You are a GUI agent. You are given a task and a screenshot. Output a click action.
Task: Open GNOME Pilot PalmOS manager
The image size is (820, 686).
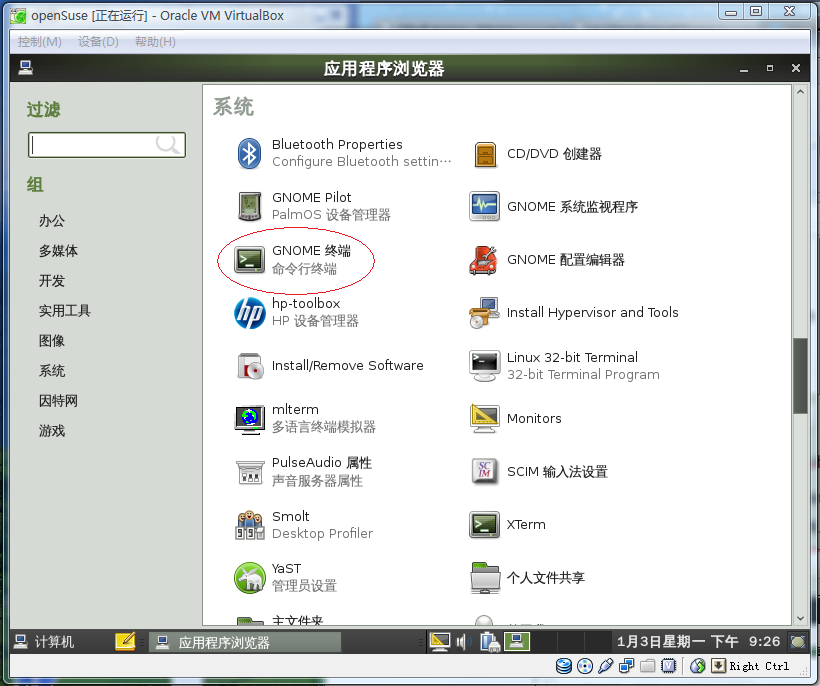click(x=313, y=206)
